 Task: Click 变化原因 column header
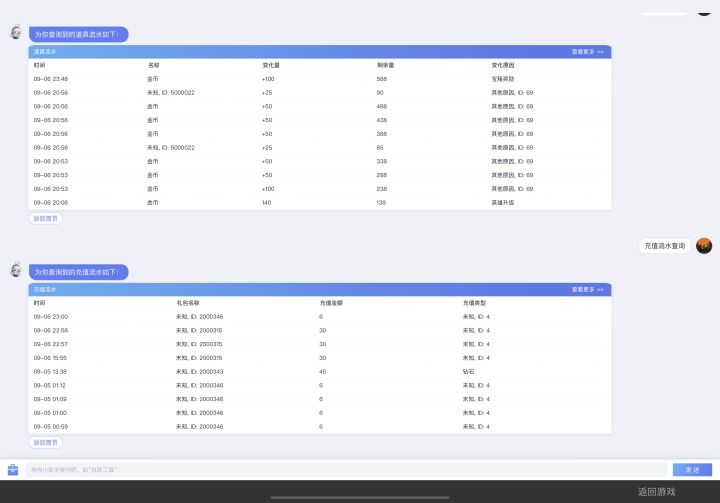tap(503, 65)
